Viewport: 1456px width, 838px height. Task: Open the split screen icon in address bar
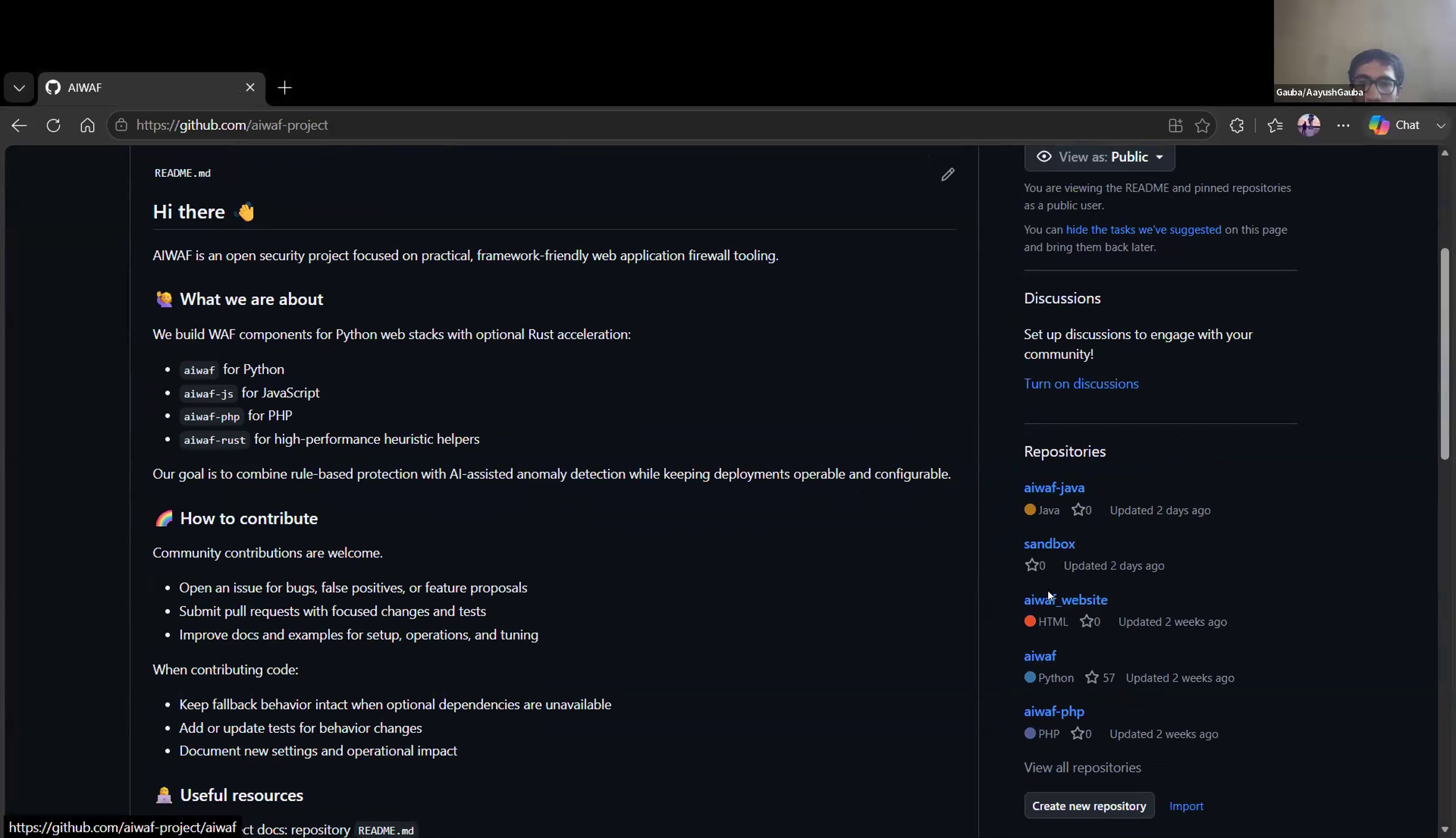click(x=1175, y=126)
